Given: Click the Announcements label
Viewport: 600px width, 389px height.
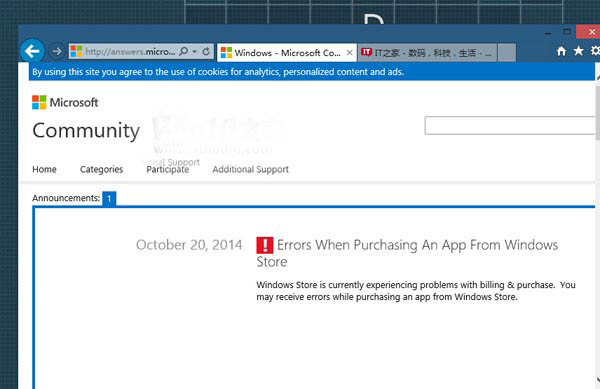Looking at the screenshot, I should [66, 198].
